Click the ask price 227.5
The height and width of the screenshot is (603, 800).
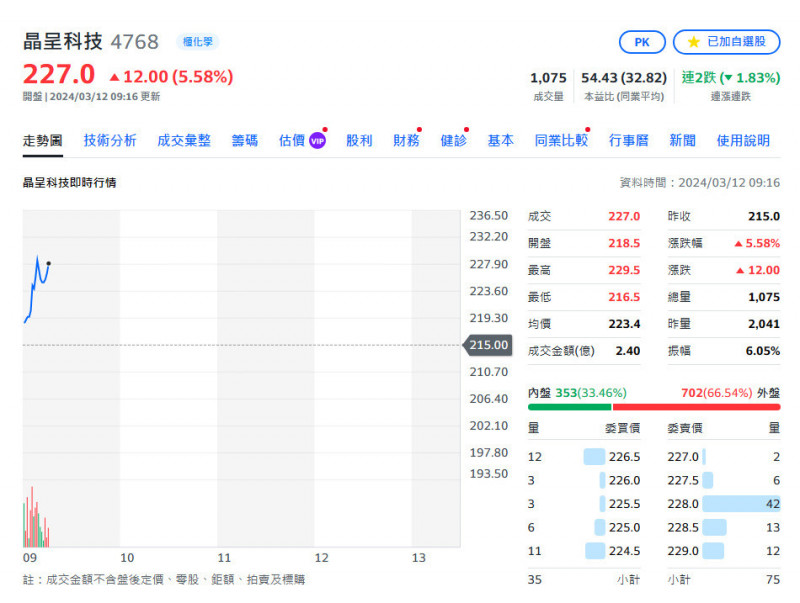pyautogui.click(x=683, y=481)
